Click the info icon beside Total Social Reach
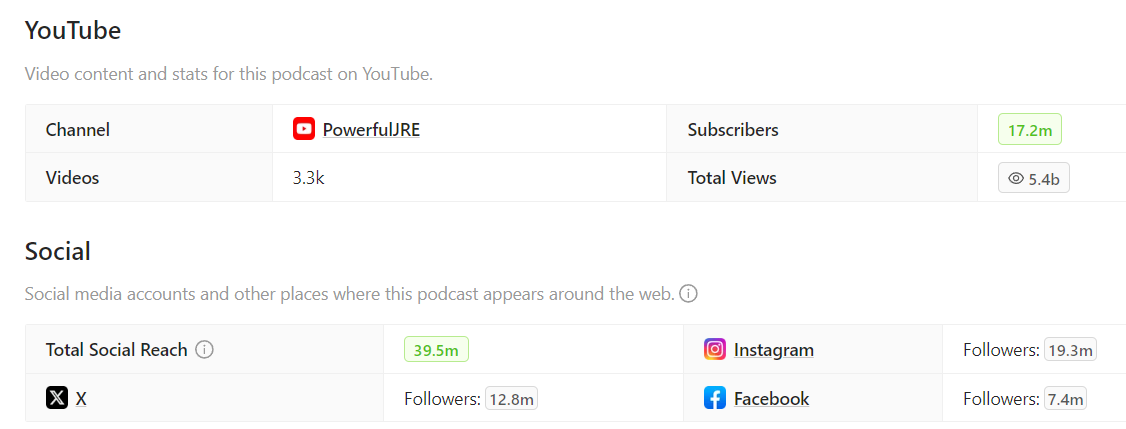This screenshot has height=429, width=1126. 204,350
